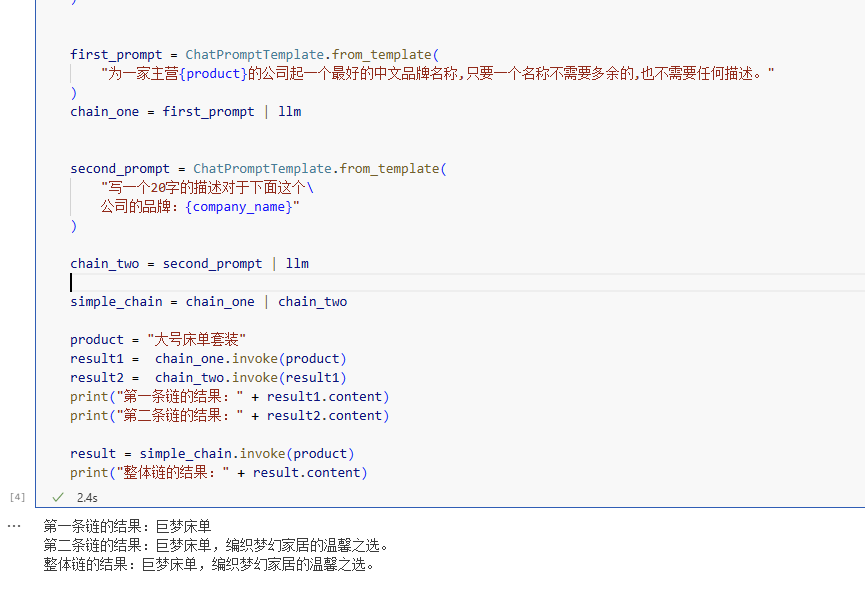865x603 pixels.
Task: Click 'chain_one.invoke(product)' call
Action: (x=250, y=359)
